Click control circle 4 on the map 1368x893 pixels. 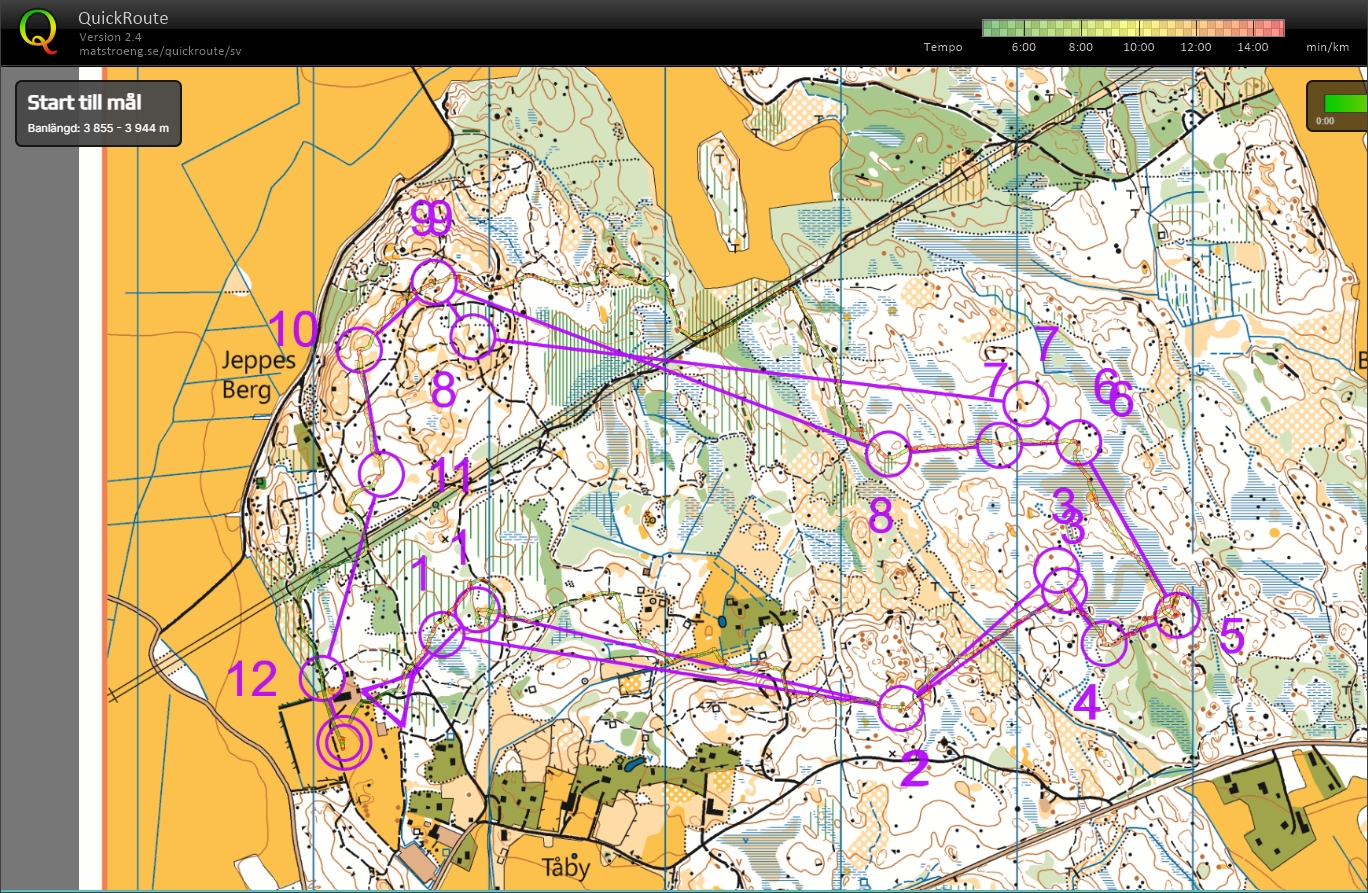1105,642
